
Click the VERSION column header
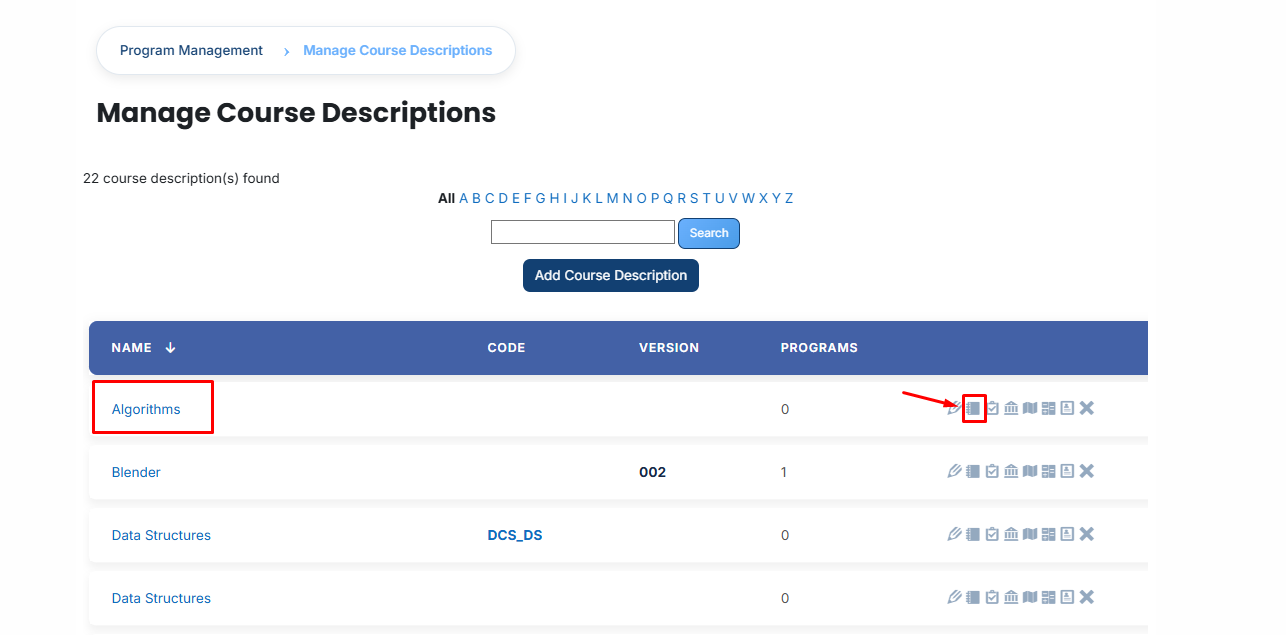tap(669, 348)
